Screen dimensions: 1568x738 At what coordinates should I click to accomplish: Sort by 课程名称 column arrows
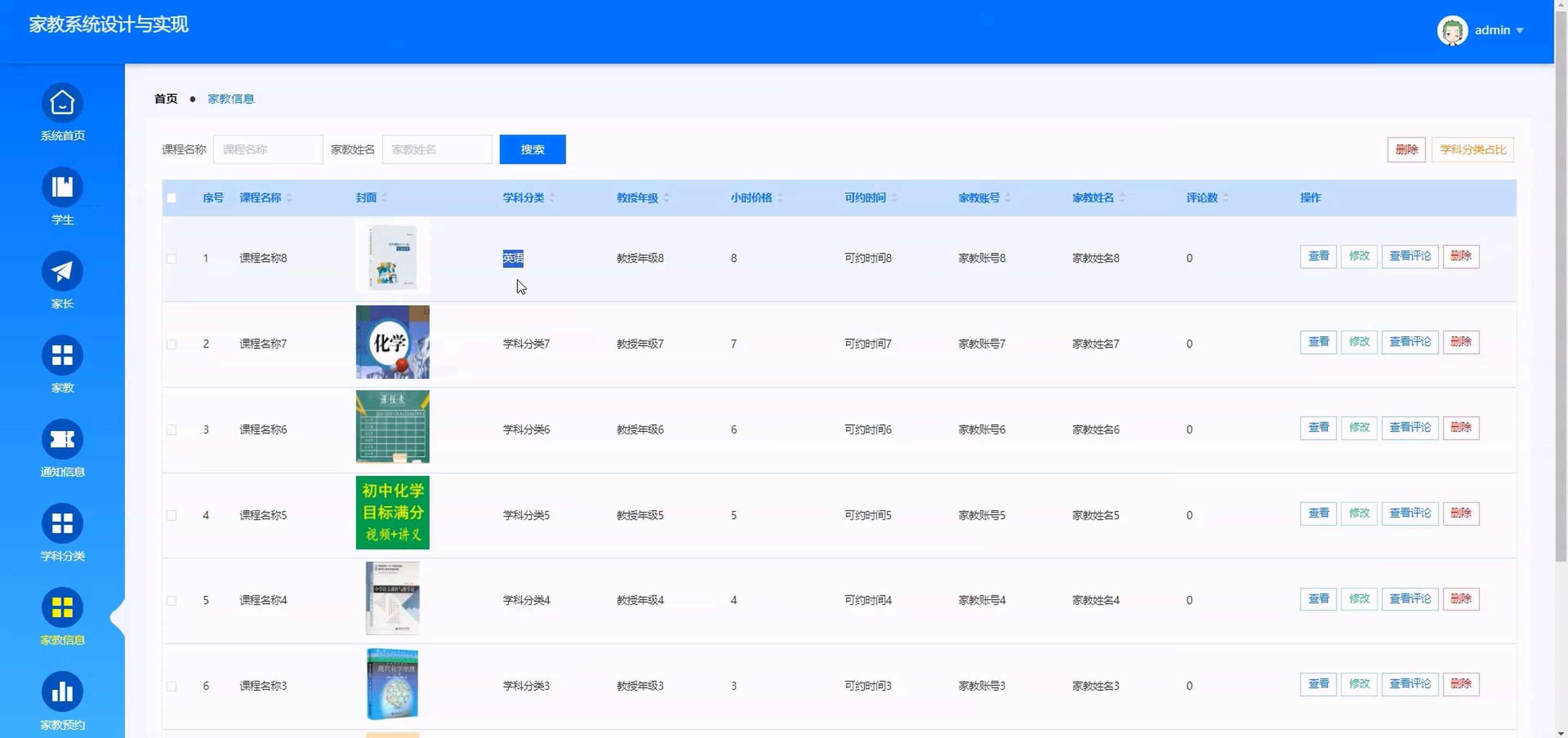(x=289, y=198)
